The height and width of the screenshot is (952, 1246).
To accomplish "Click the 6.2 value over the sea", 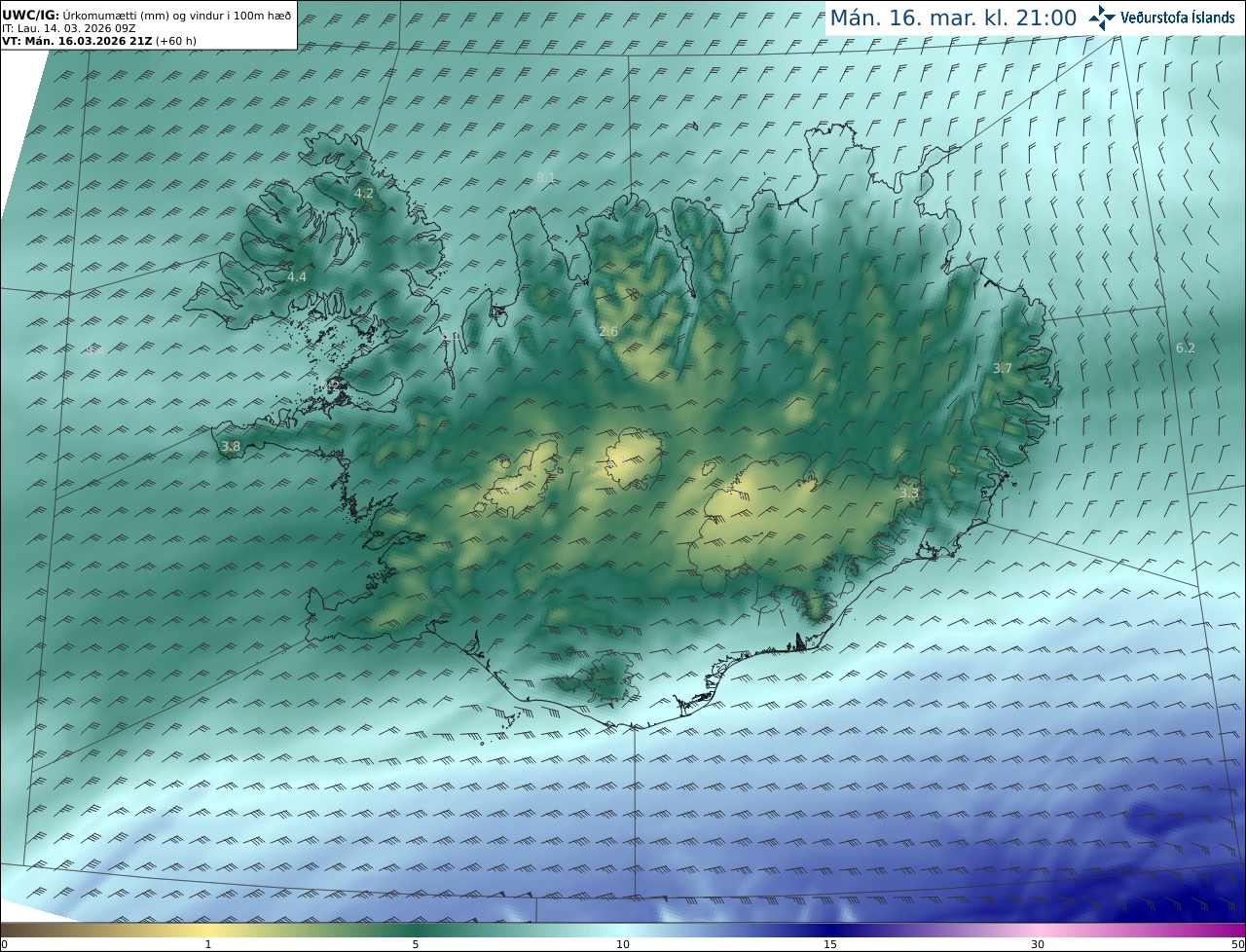I will point(1185,348).
